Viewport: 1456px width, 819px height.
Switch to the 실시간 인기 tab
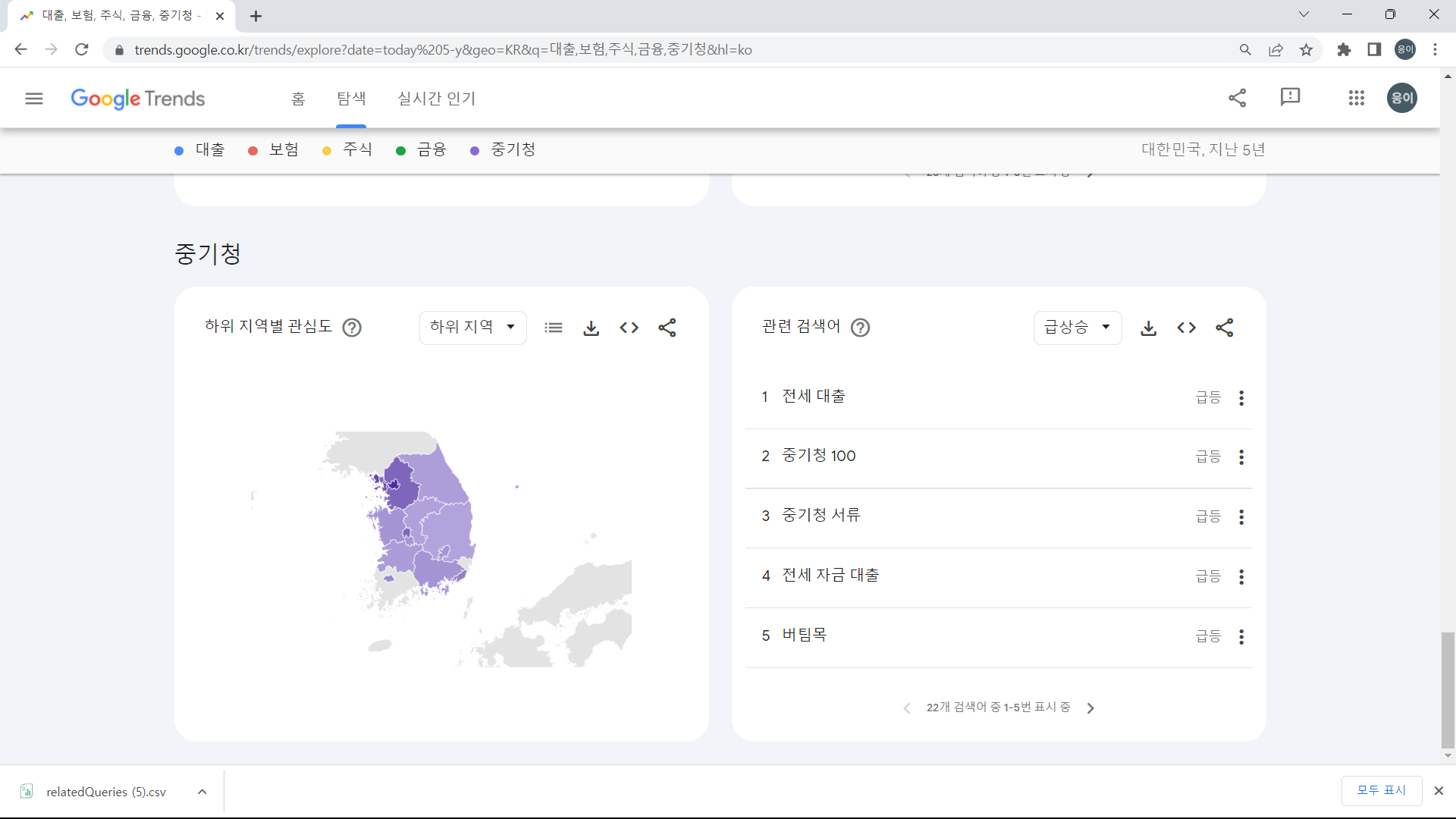(x=436, y=98)
